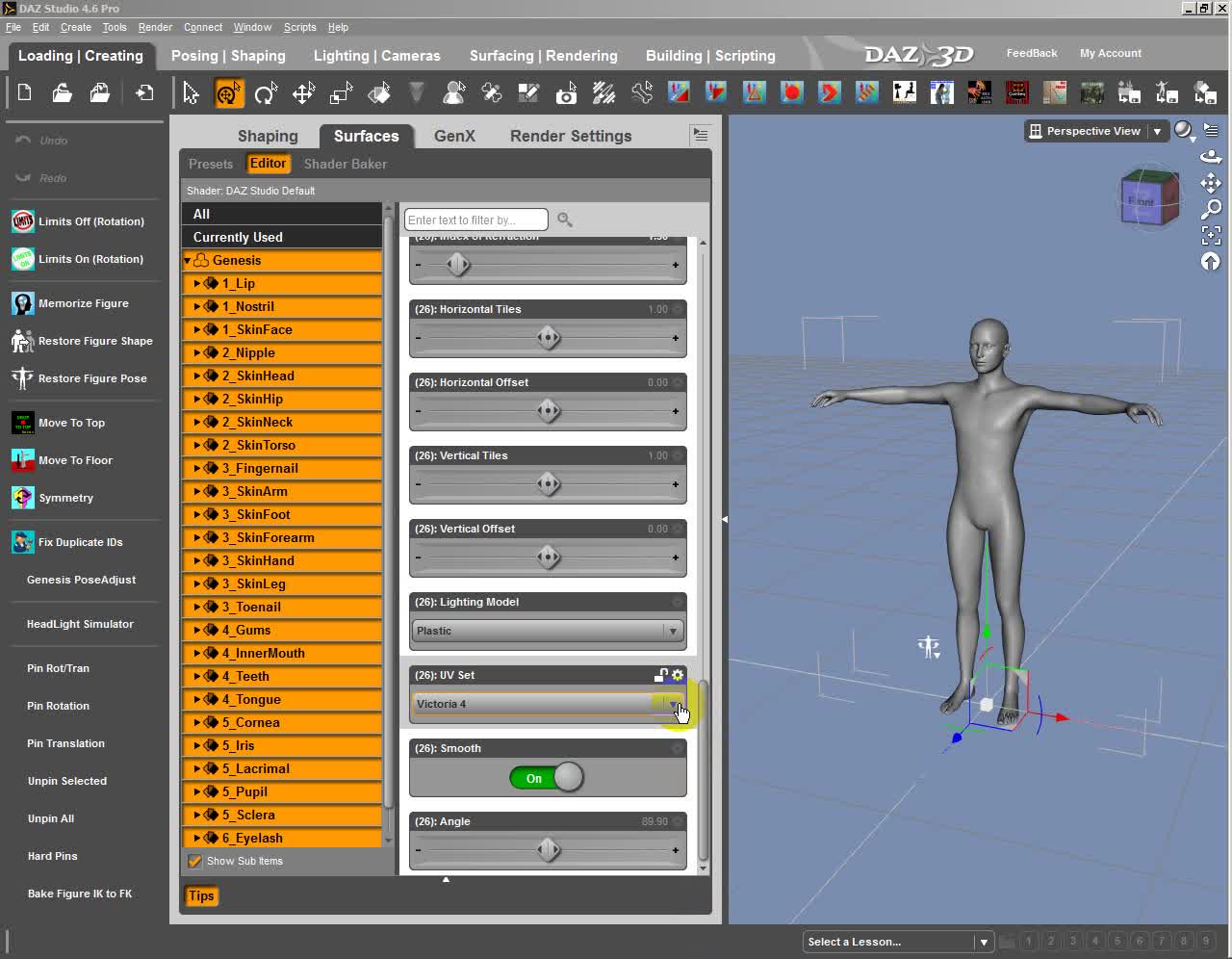Switch to the Shaping tab
Screen dimensions: 1232x959
click(268, 136)
